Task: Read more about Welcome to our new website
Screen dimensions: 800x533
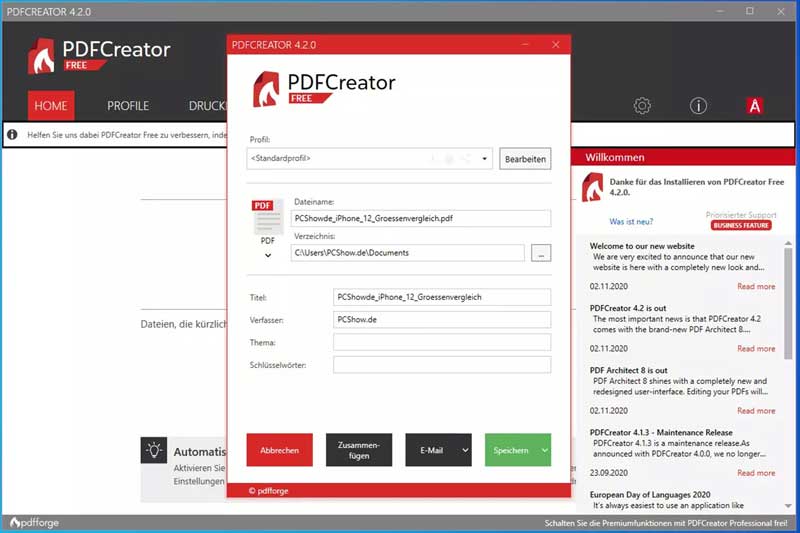Action: click(756, 286)
